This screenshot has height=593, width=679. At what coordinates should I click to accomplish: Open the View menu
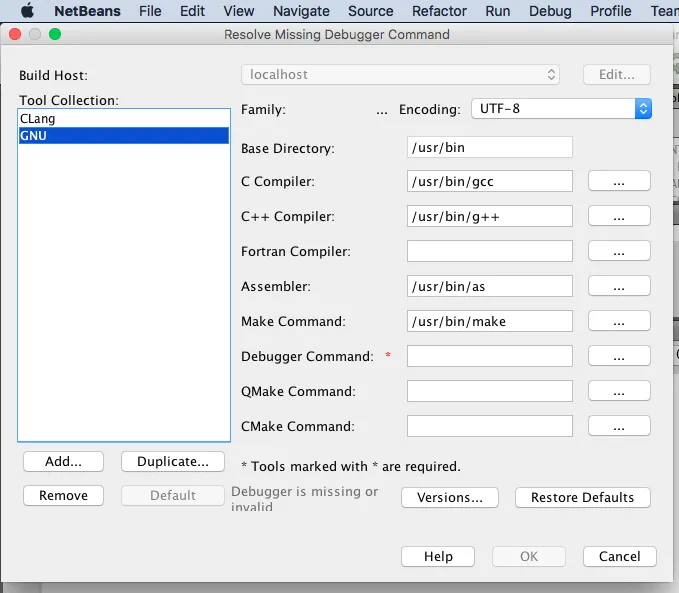(x=239, y=11)
